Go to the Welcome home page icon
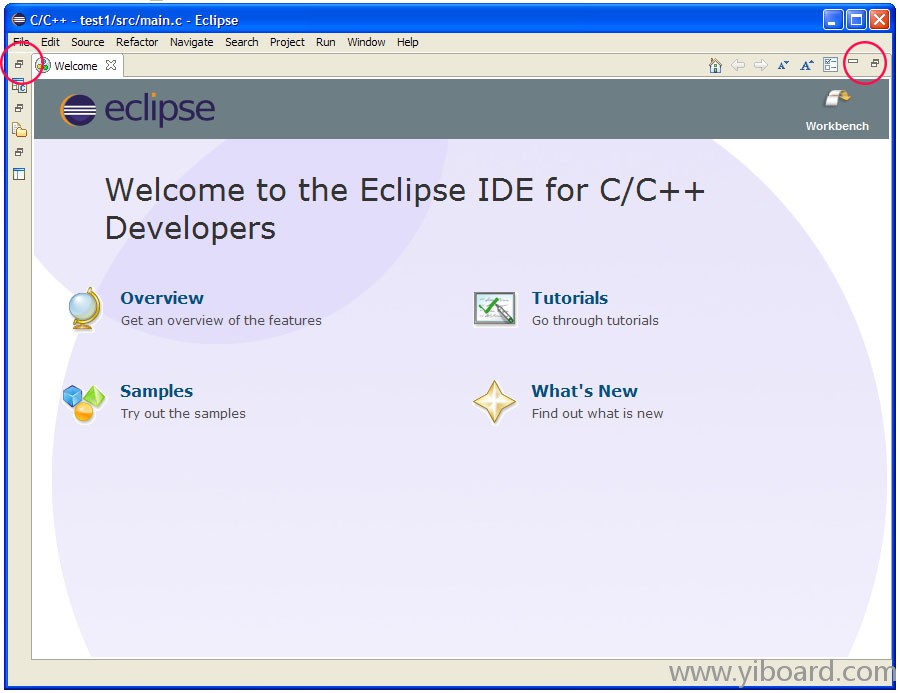The image size is (900, 693). tap(715, 65)
